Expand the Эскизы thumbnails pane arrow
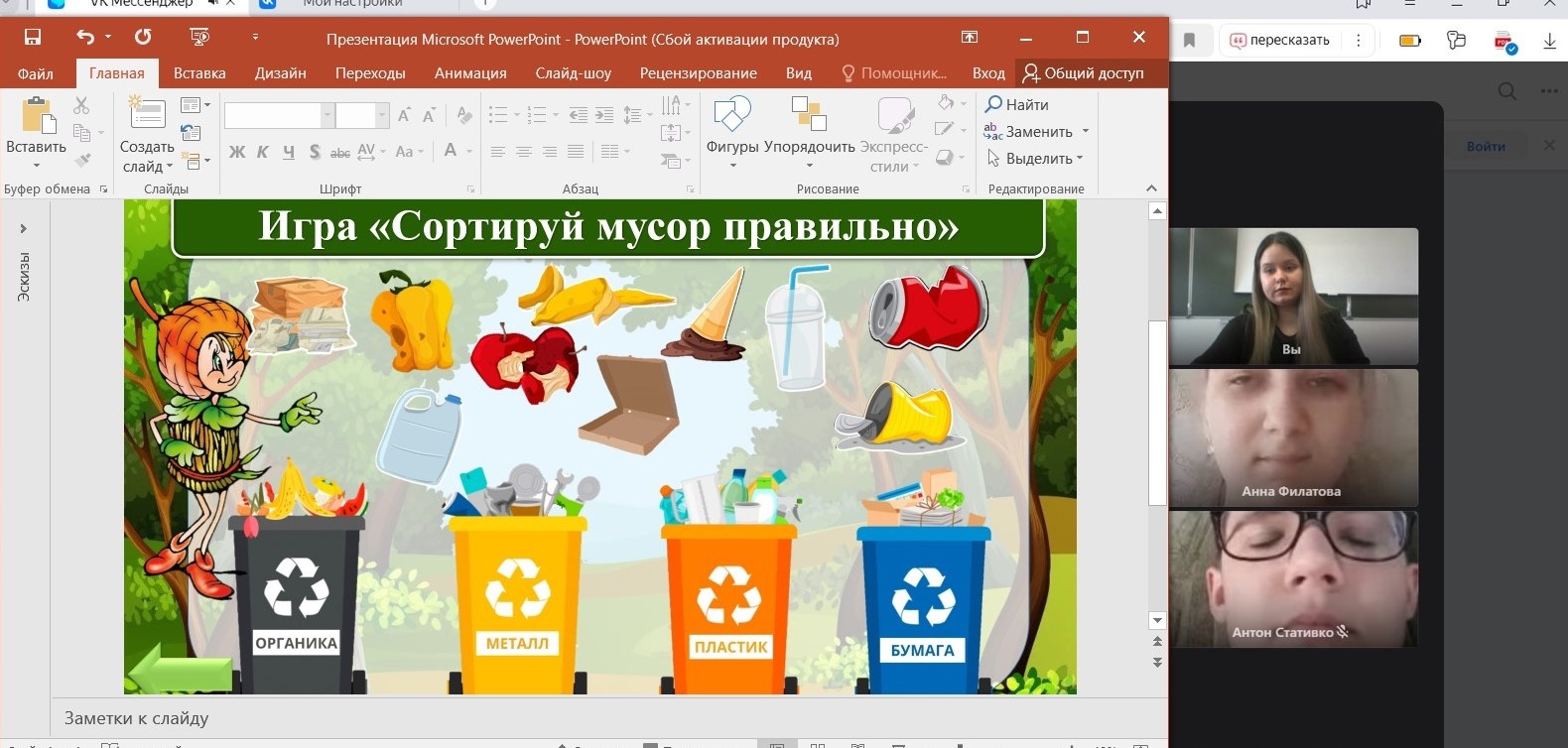1568x748 pixels. coord(24,228)
